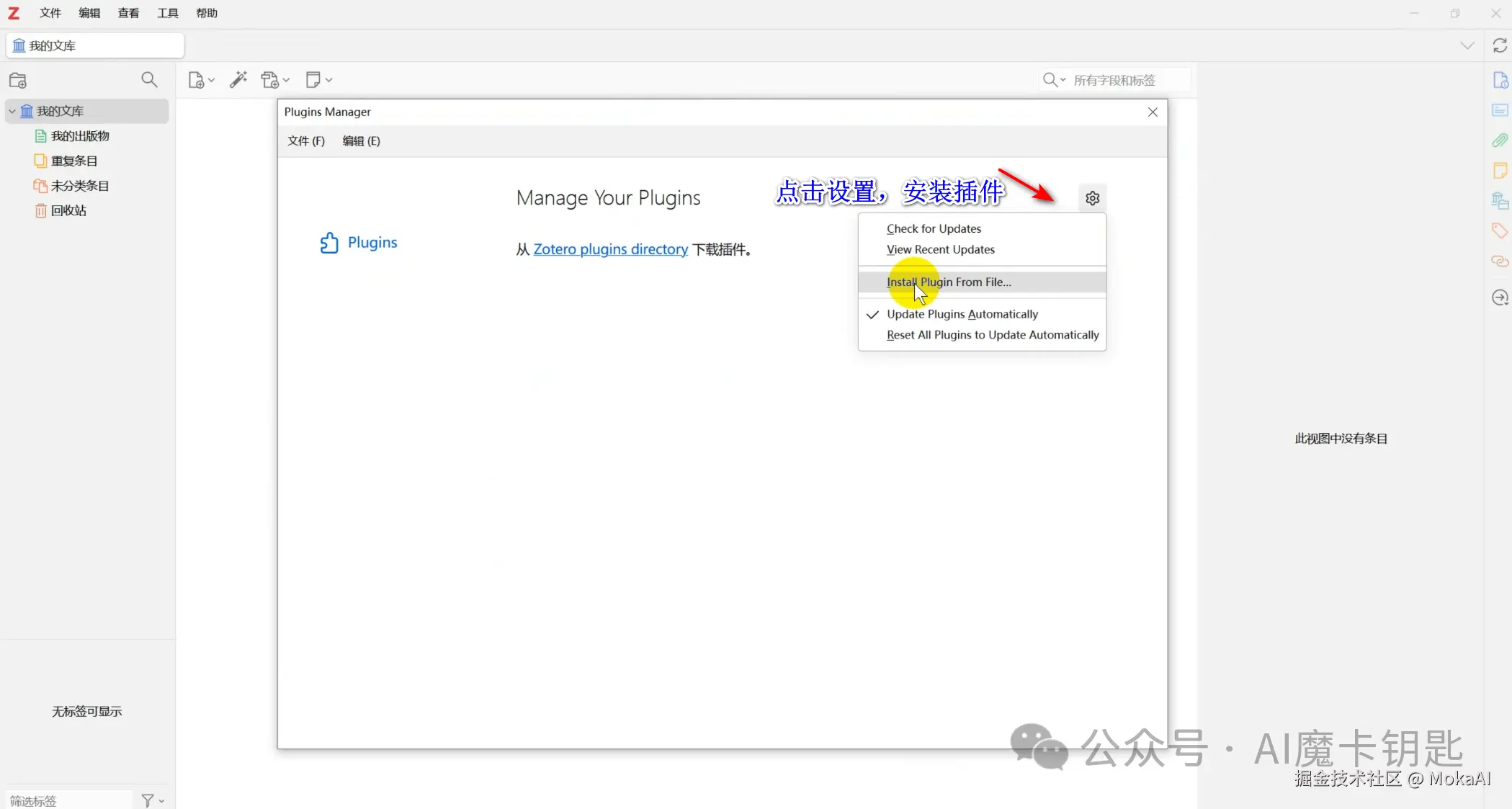This screenshot has height=809, width=1512.
Task: Click the sync refresh icon
Action: (x=1500, y=45)
